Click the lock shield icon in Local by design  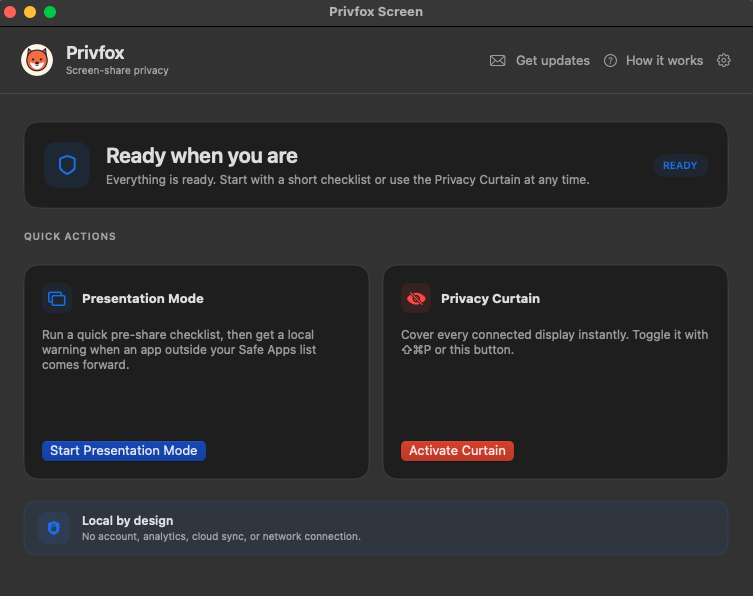pyautogui.click(x=54, y=528)
